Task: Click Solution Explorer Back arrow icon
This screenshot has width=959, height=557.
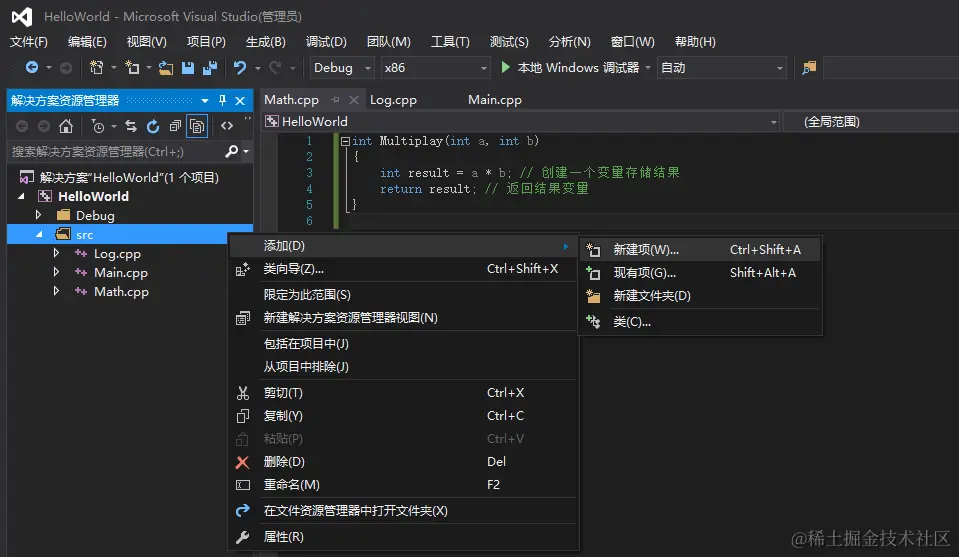Action: (22, 126)
